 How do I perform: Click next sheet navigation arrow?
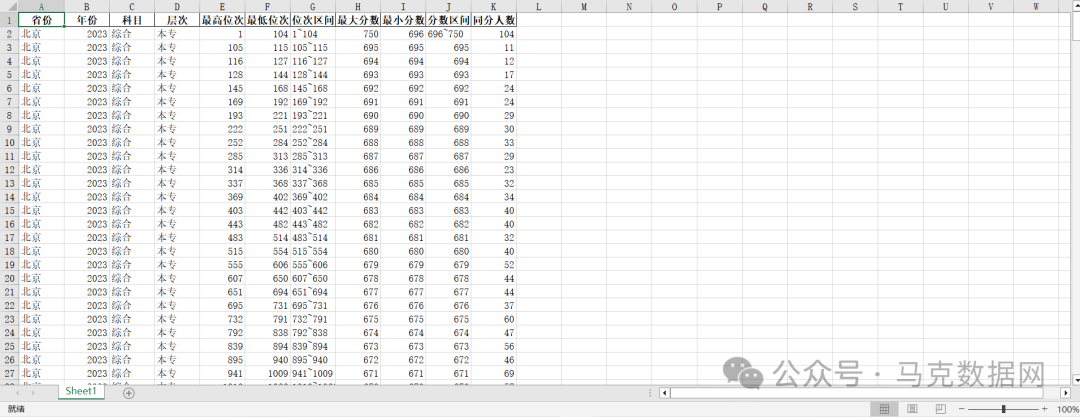[x=33, y=393]
